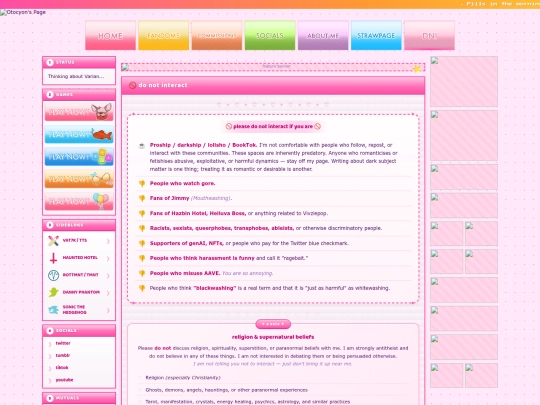Click the blue Sonic the Hedgehog icon
Image resolution: width=540 pixels, height=405 pixels.
pos(53,310)
